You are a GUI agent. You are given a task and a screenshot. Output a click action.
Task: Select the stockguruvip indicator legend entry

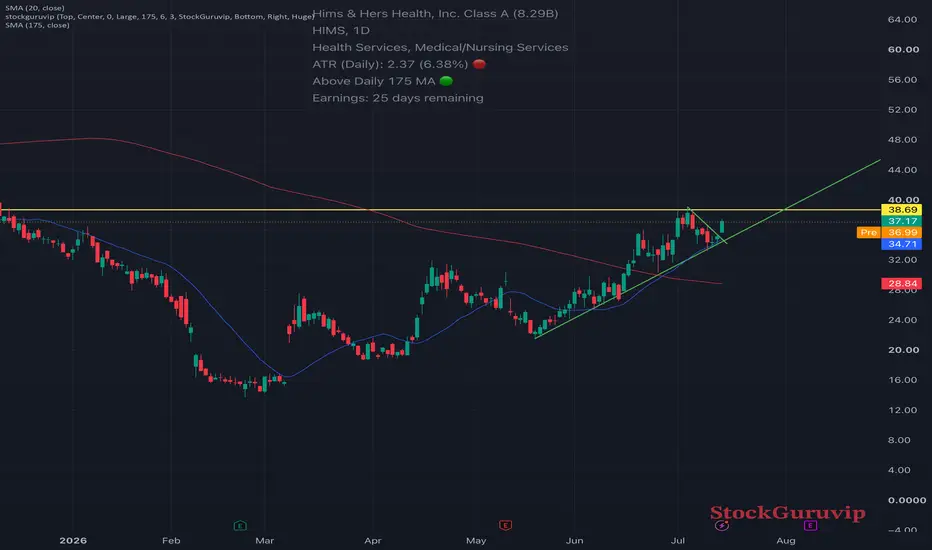(159, 17)
